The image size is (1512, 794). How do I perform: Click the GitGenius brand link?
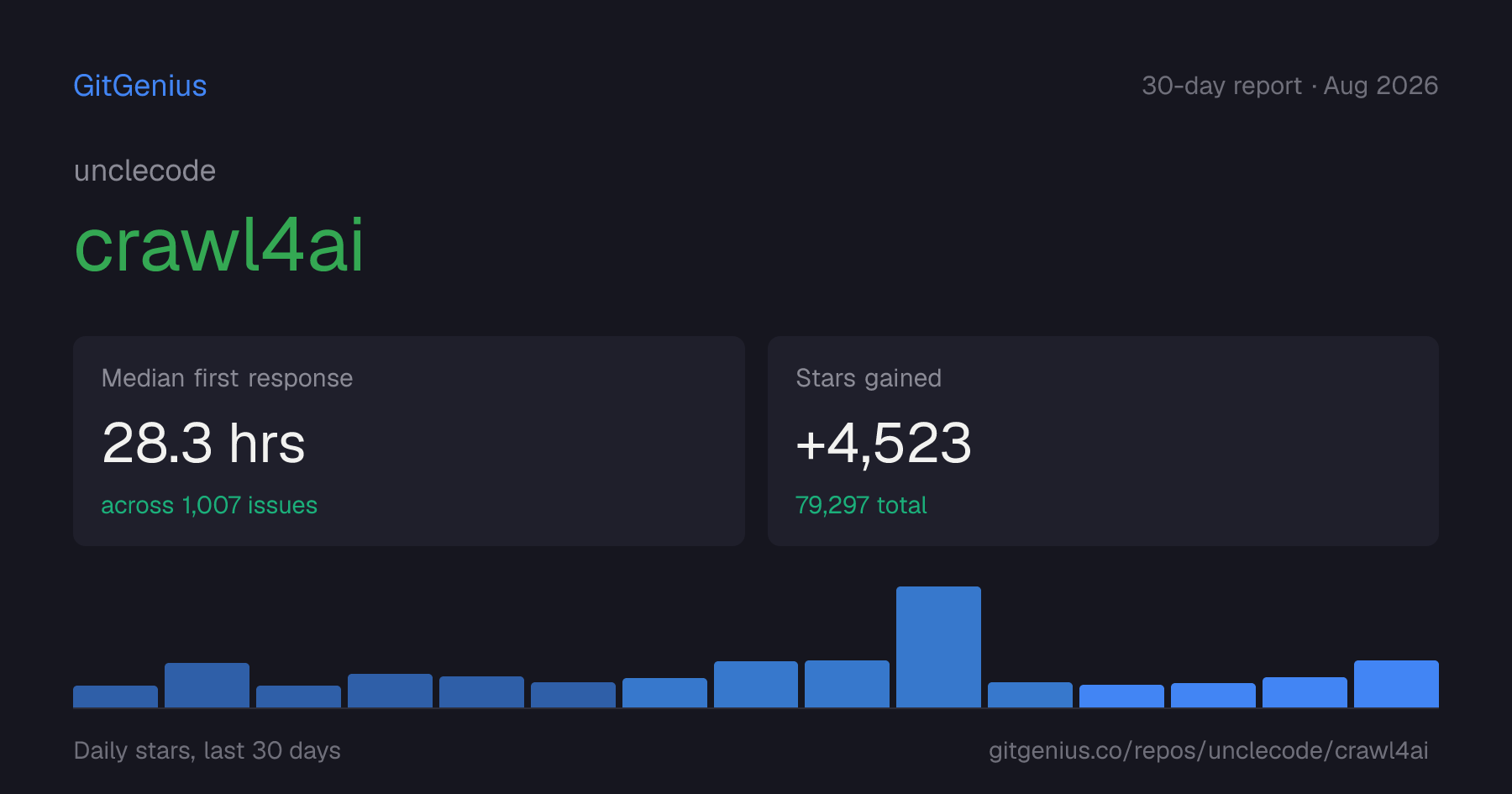(x=140, y=86)
